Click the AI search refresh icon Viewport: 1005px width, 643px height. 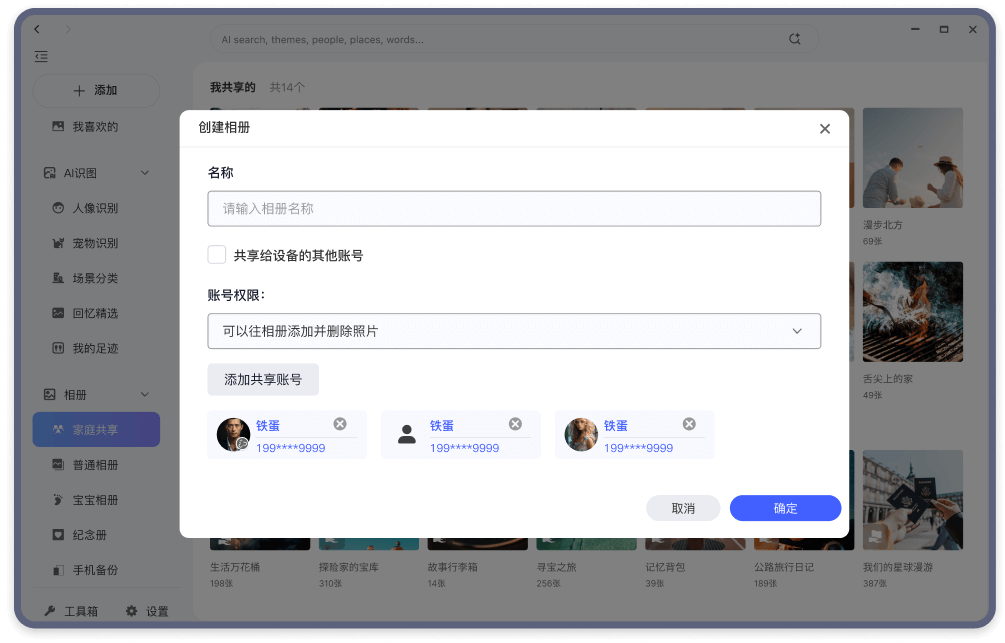click(x=795, y=39)
